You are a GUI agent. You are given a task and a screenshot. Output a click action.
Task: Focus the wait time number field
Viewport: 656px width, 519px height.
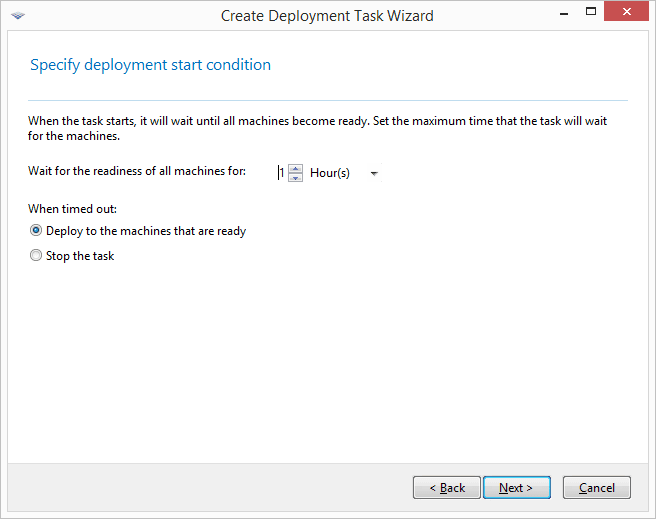point(282,173)
